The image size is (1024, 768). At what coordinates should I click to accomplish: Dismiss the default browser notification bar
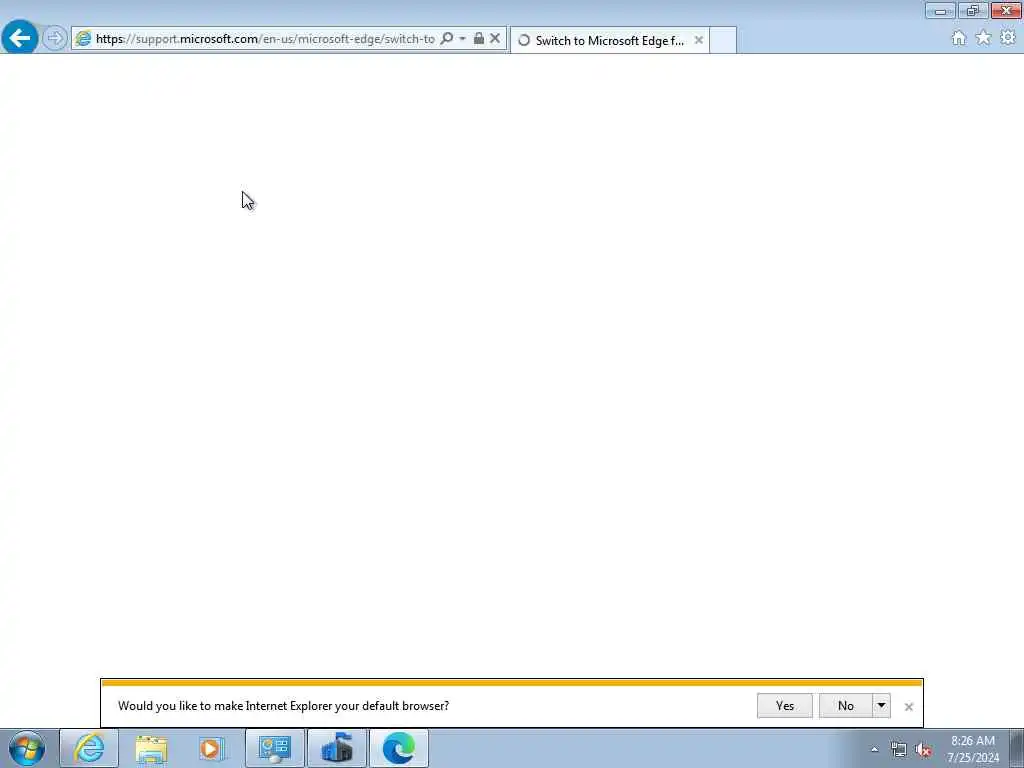[x=908, y=707]
